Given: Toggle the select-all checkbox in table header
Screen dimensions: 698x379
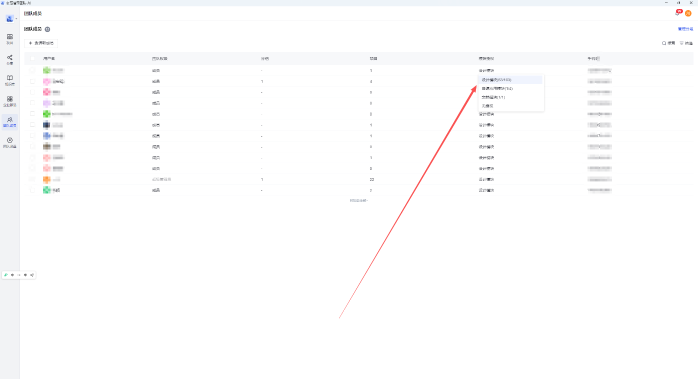Looking at the screenshot, I should [32, 58].
